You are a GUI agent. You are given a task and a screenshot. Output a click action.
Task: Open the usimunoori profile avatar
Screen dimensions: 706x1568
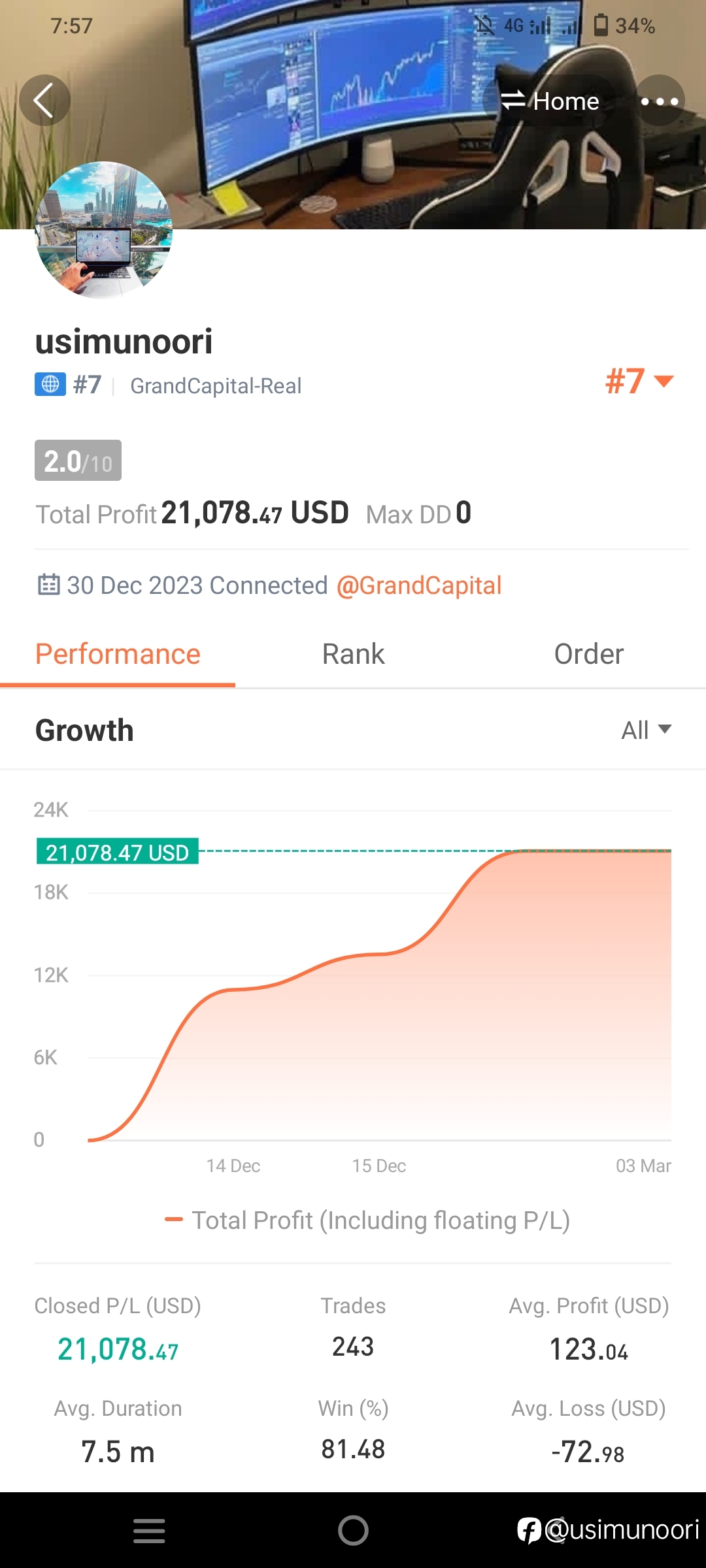[x=104, y=230]
